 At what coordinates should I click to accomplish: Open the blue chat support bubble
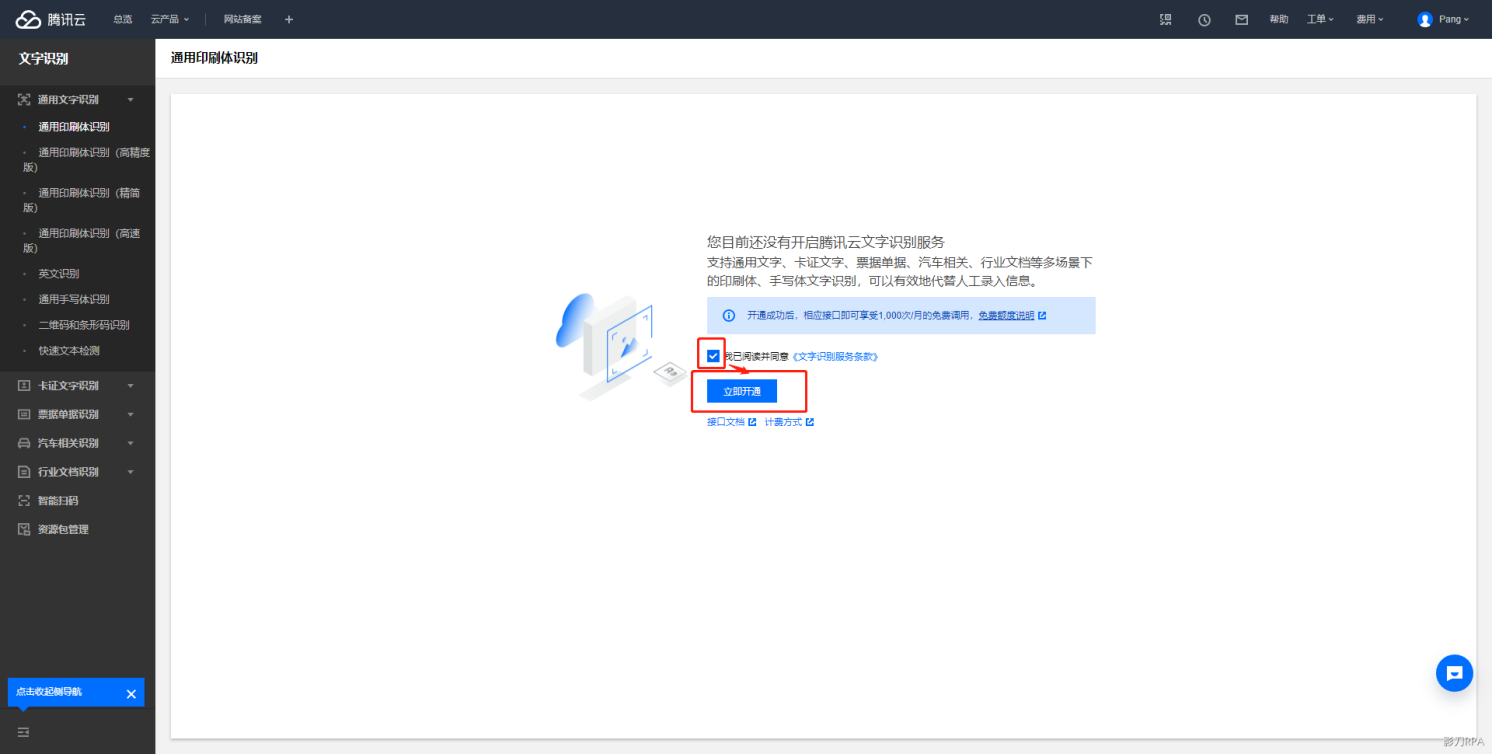(1455, 673)
